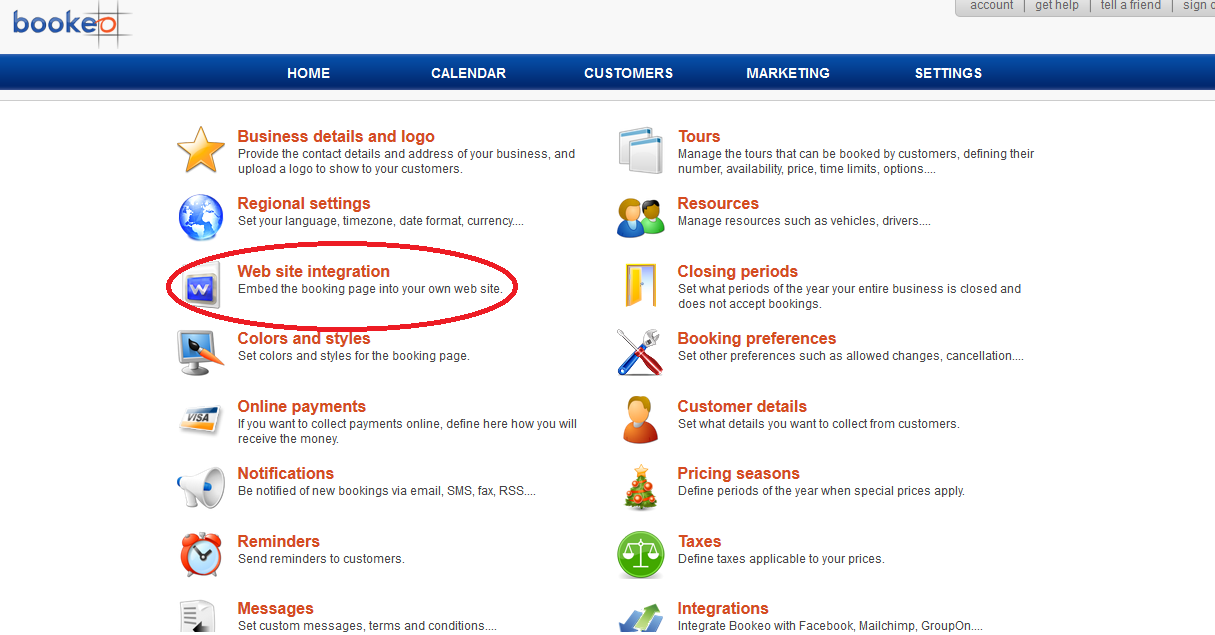Select the alarm clock Reminders icon
The width and height of the screenshot is (1215, 635).
(201, 554)
